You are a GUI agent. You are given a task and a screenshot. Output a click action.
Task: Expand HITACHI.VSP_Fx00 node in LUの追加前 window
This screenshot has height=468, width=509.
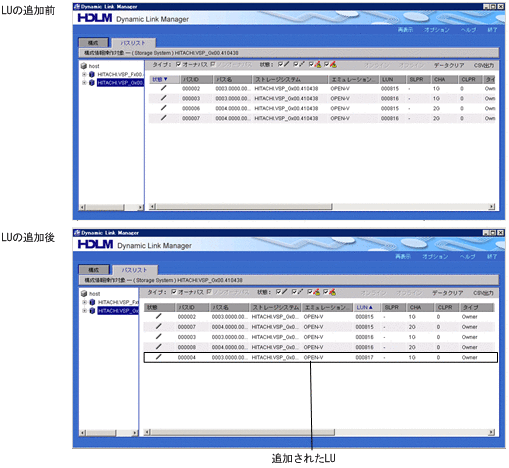tap(84, 74)
